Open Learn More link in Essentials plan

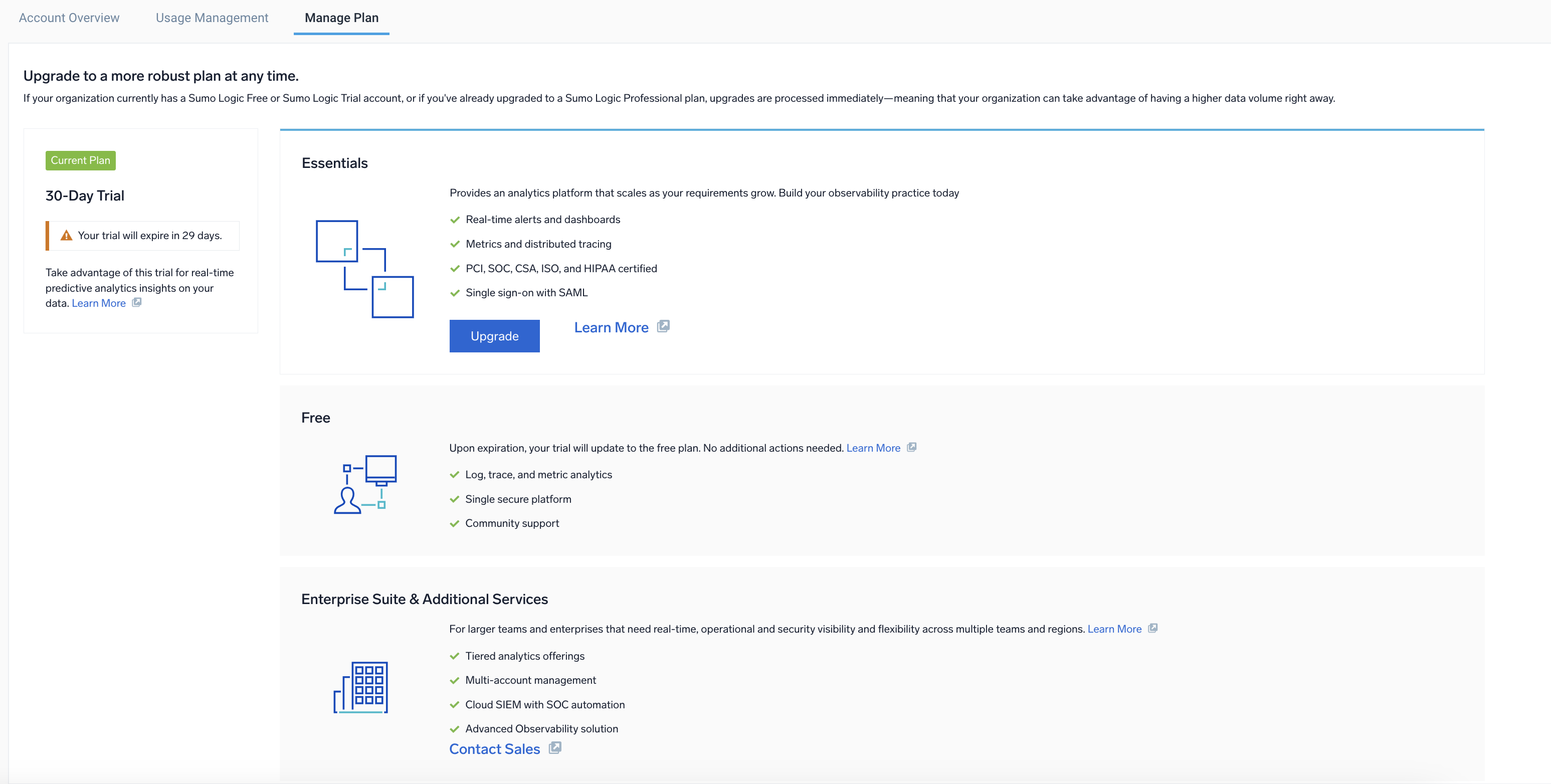[611, 327]
